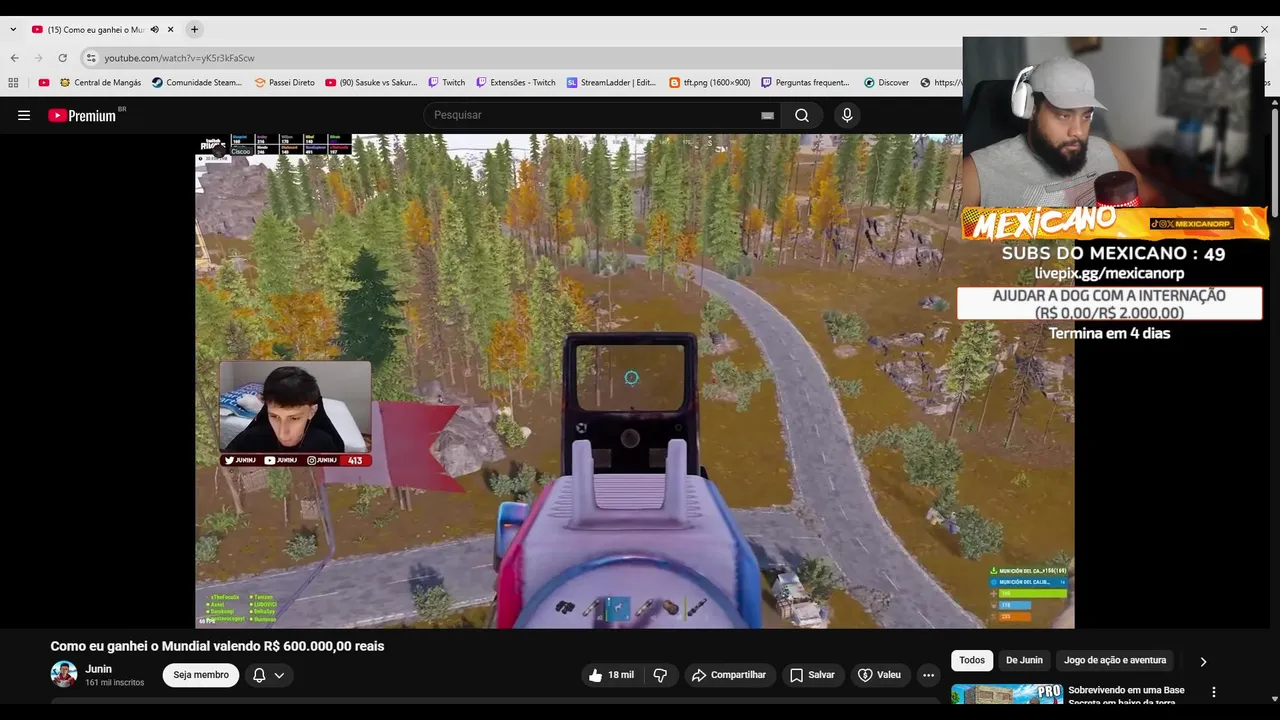The height and width of the screenshot is (720, 1280).
Task: Open the YouTube icon-only bookmark
Action: [43, 82]
